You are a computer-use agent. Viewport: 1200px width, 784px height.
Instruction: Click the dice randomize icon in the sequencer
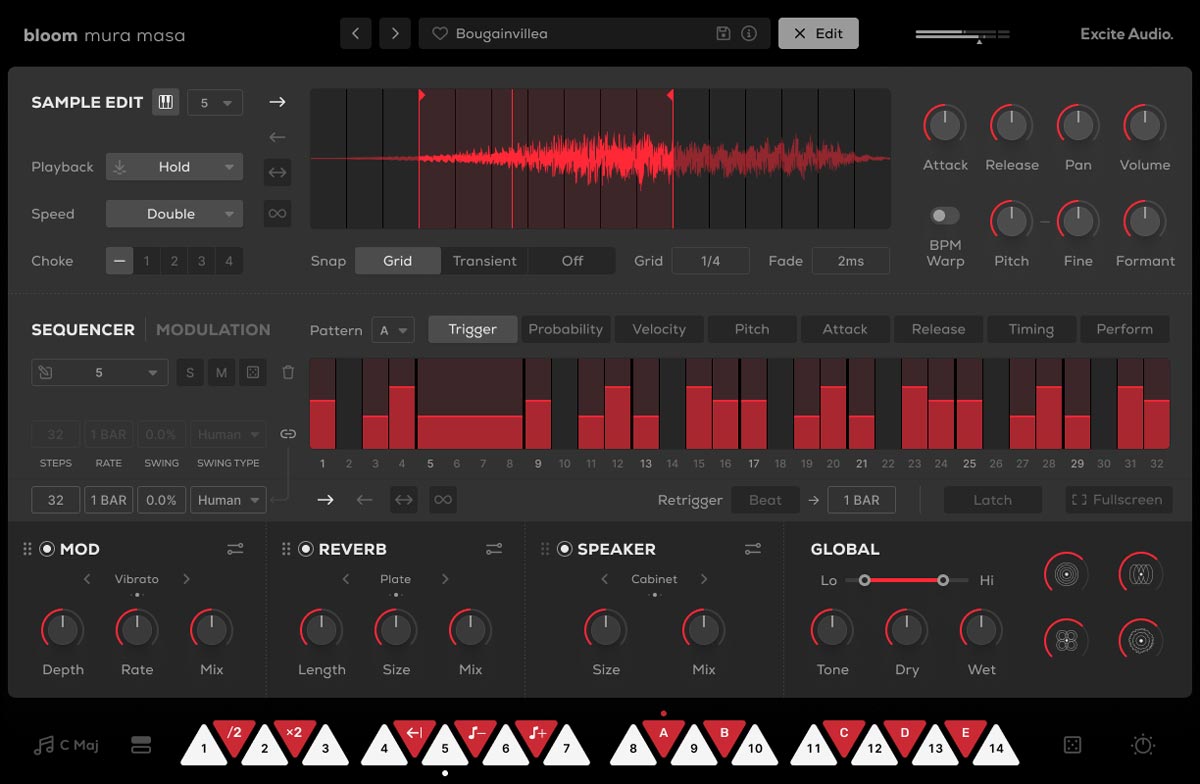pyautogui.click(x=253, y=371)
